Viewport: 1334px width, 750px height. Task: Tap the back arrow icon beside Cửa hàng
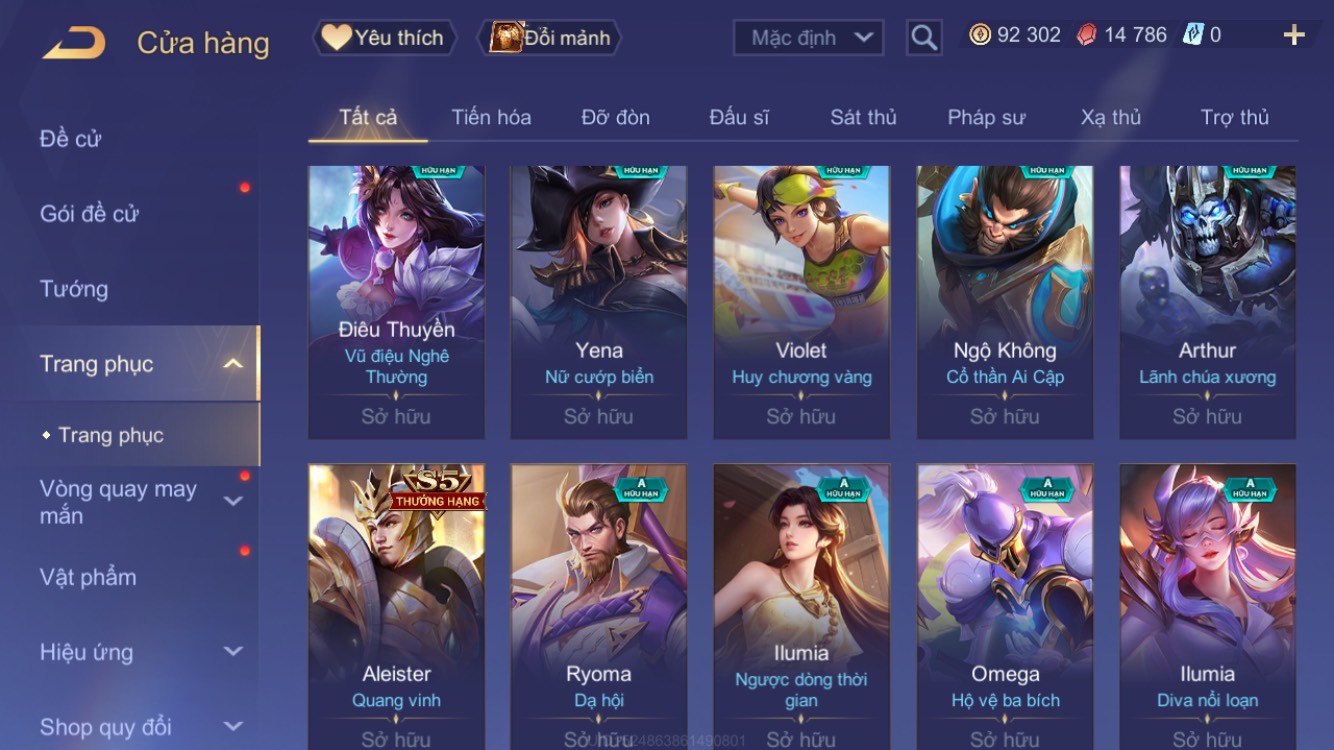tap(73, 43)
